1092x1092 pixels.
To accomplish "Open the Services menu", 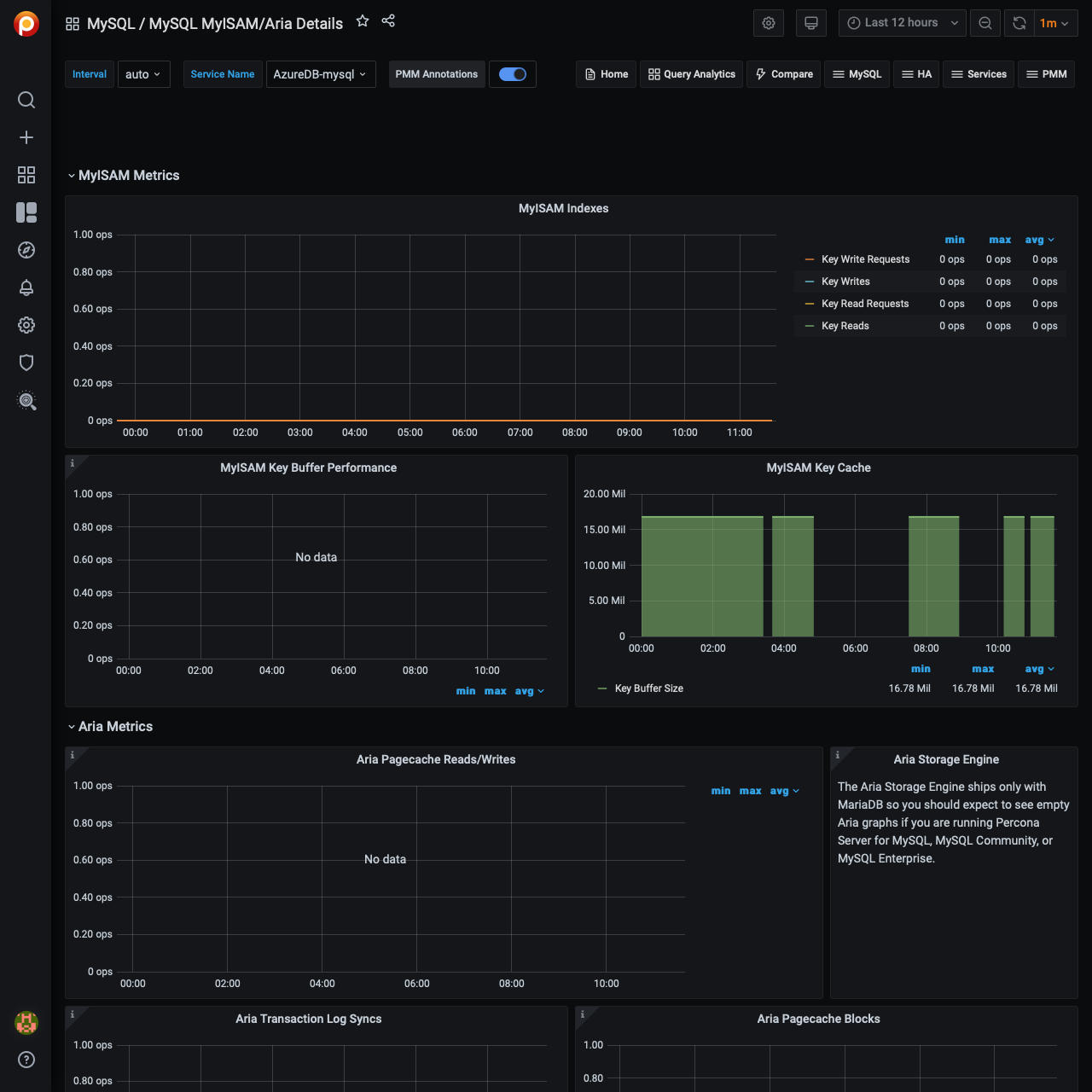I will [979, 74].
